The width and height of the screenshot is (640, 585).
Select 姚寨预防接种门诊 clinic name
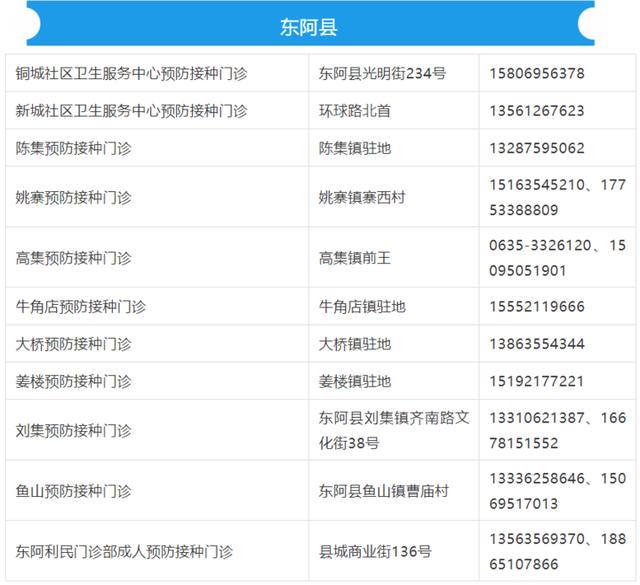pyautogui.click(x=73, y=197)
